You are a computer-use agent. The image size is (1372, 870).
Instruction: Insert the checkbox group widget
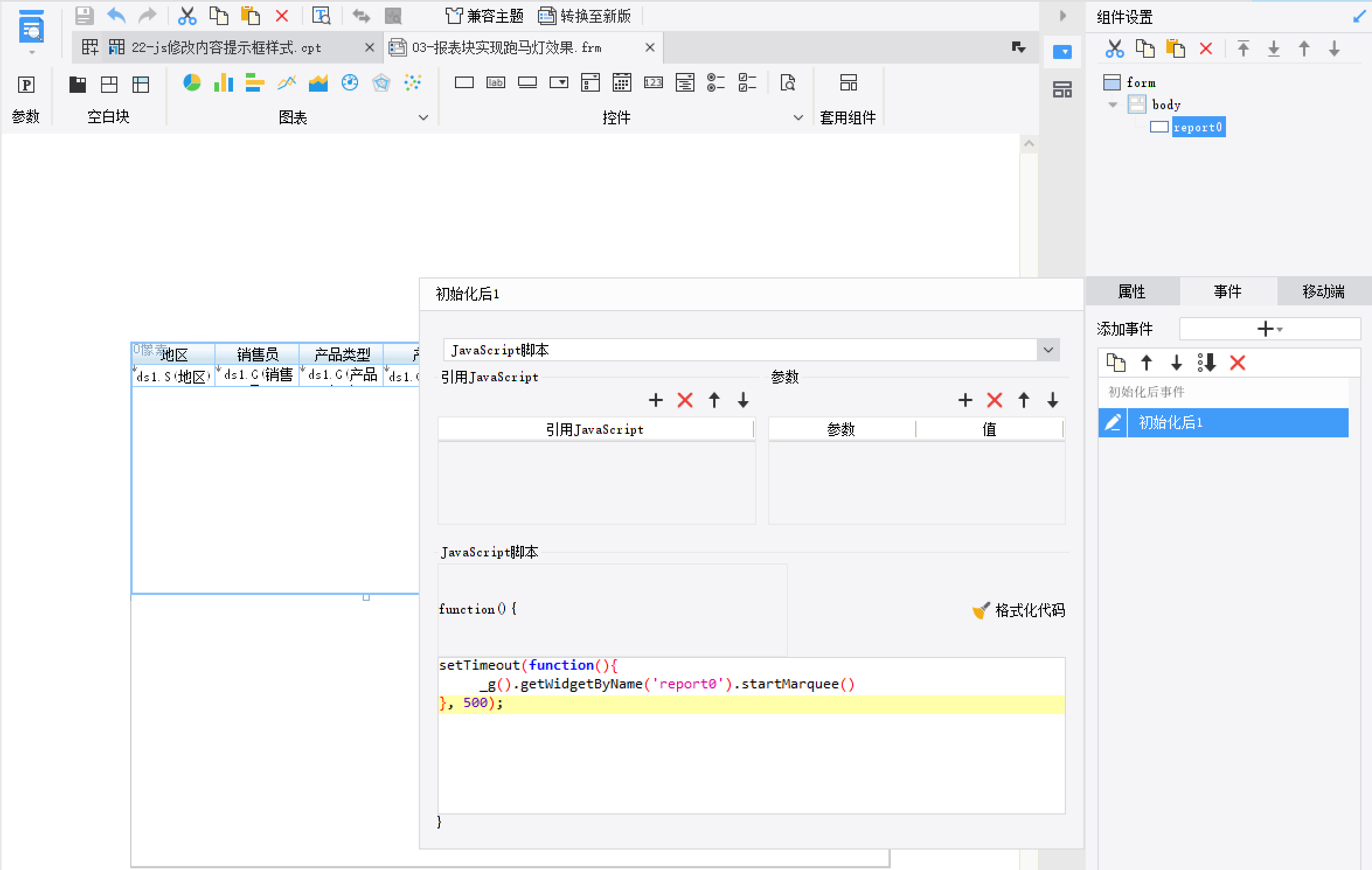pyautogui.click(x=747, y=83)
